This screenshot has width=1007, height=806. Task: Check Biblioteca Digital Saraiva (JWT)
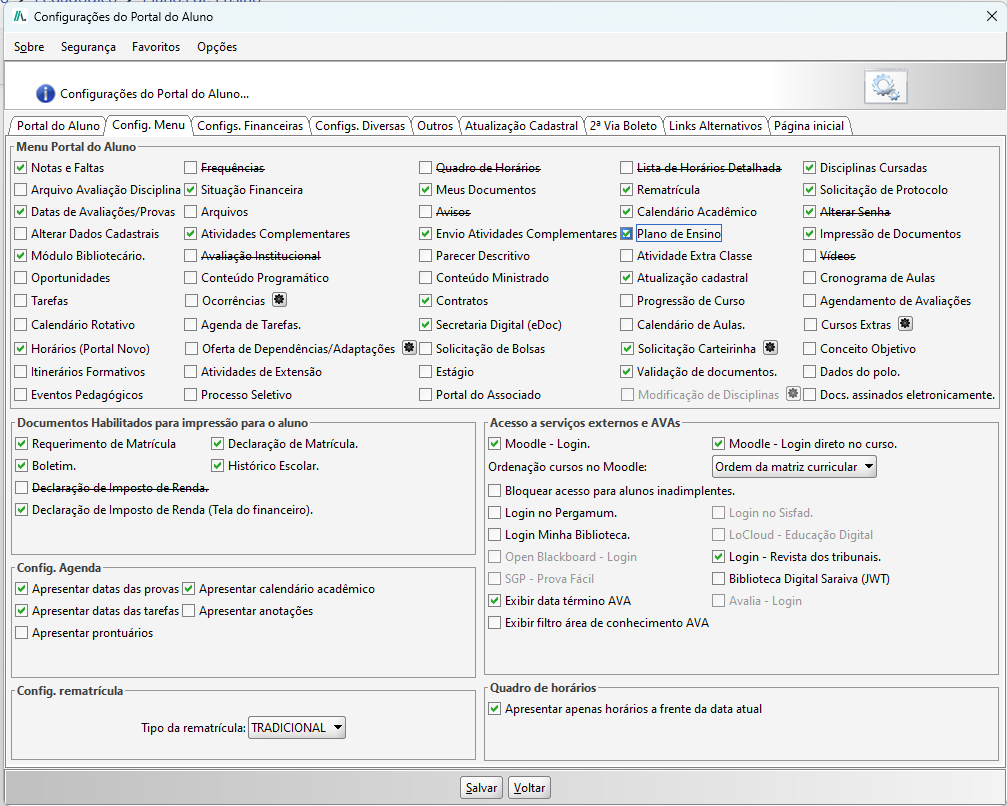tap(718, 579)
